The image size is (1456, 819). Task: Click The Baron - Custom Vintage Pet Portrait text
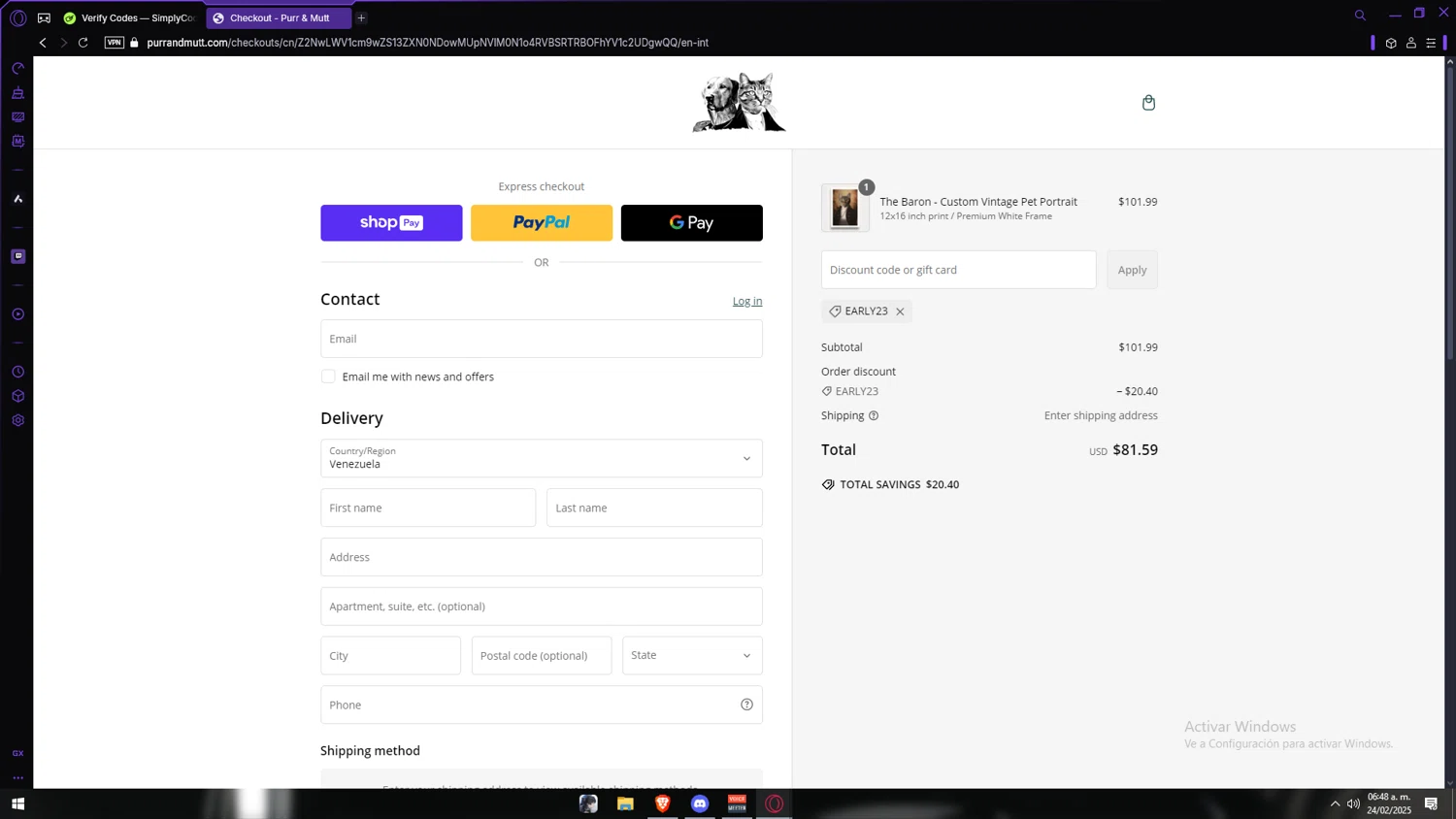tap(978, 202)
